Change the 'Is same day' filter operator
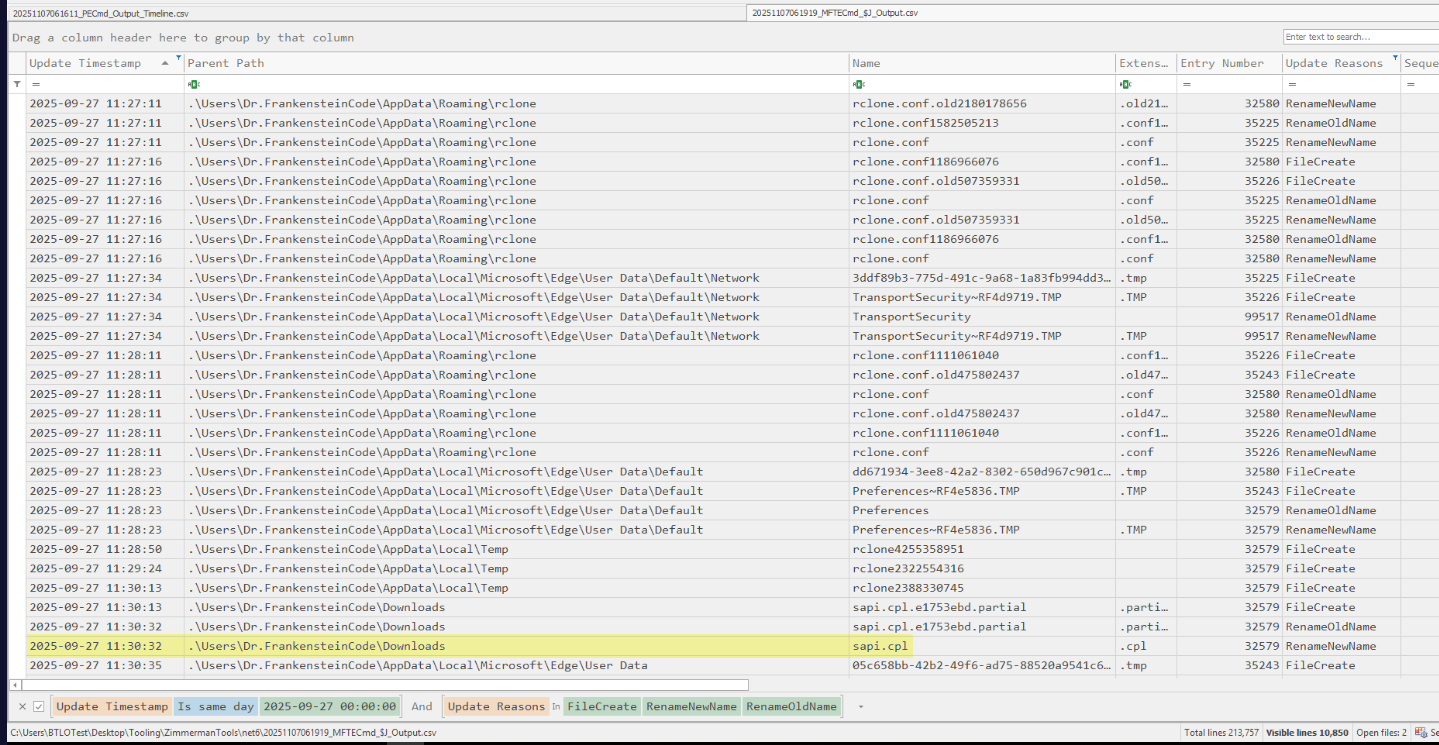 coord(216,706)
